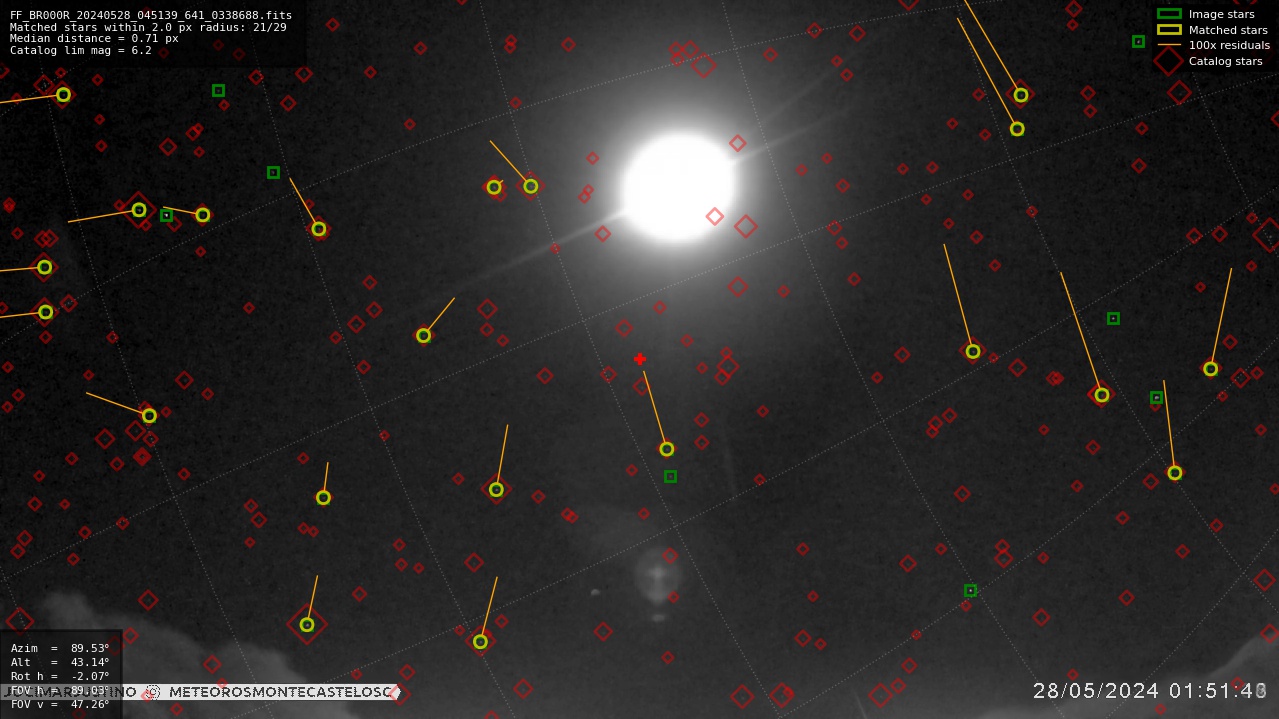
Task: Click the '100x residuals' legend label
Action: pyautogui.click(x=1229, y=45)
